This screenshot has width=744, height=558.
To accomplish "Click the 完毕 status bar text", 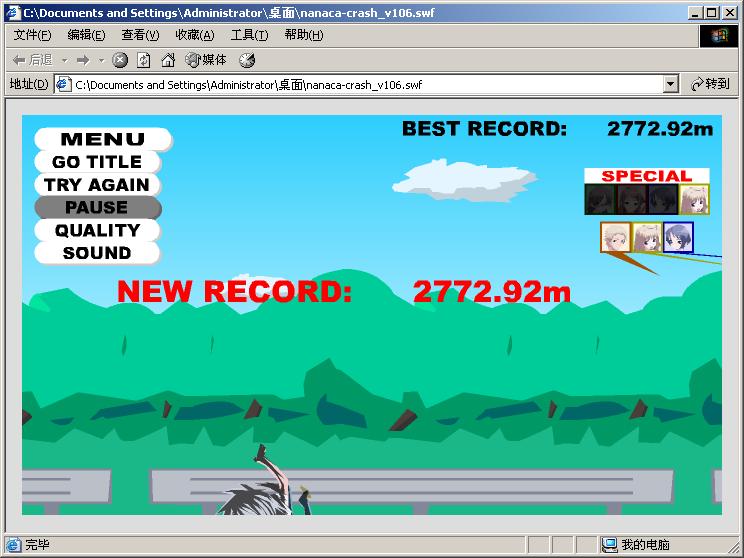I will [x=37, y=544].
